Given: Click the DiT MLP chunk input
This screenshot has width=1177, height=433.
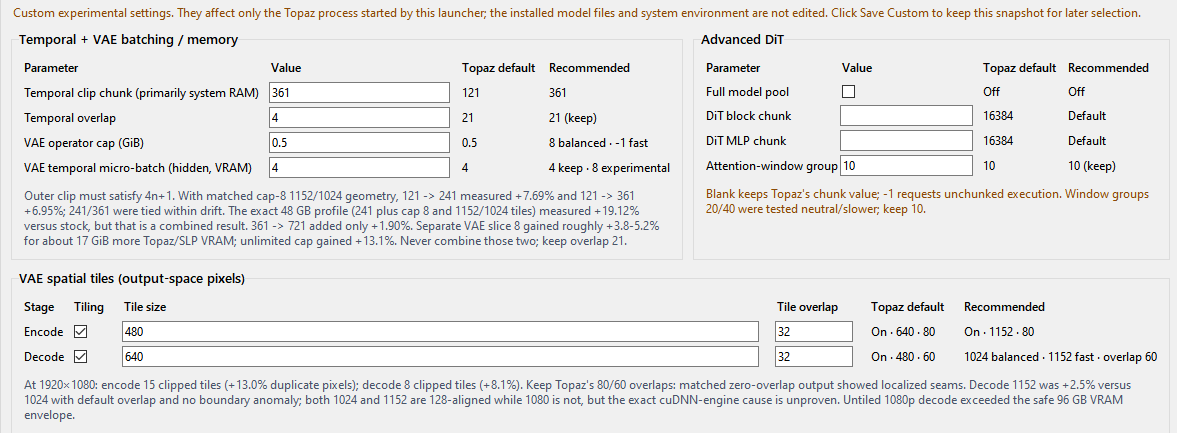Looking at the screenshot, I should 907,140.
